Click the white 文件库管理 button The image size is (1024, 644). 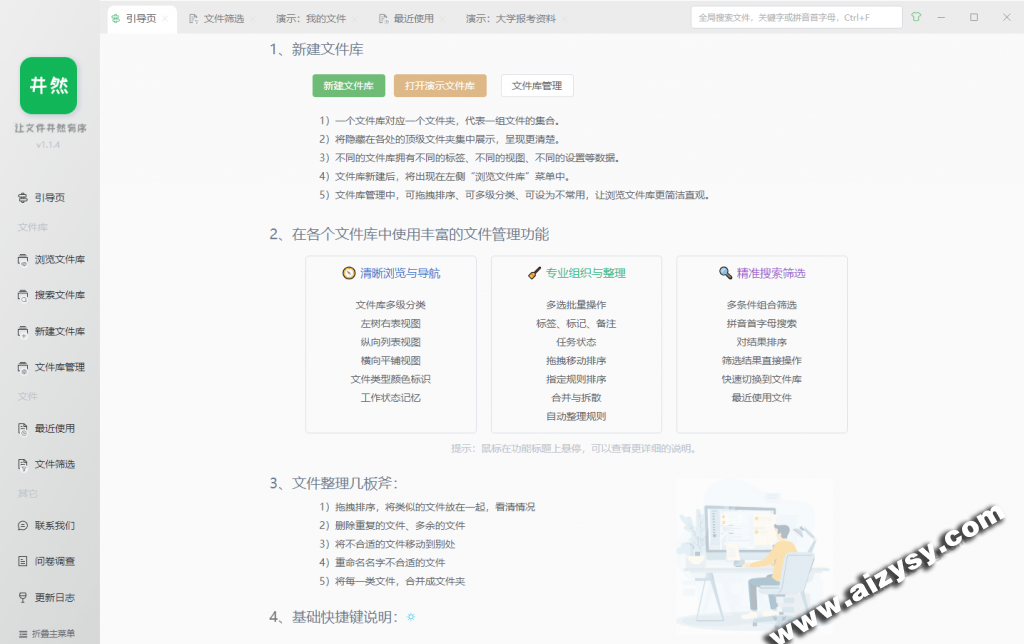coord(537,86)
